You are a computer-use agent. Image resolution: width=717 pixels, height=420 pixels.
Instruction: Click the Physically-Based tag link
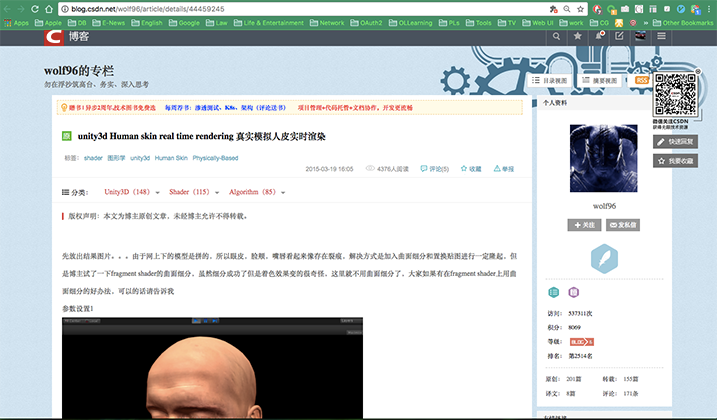pos(215,158)
